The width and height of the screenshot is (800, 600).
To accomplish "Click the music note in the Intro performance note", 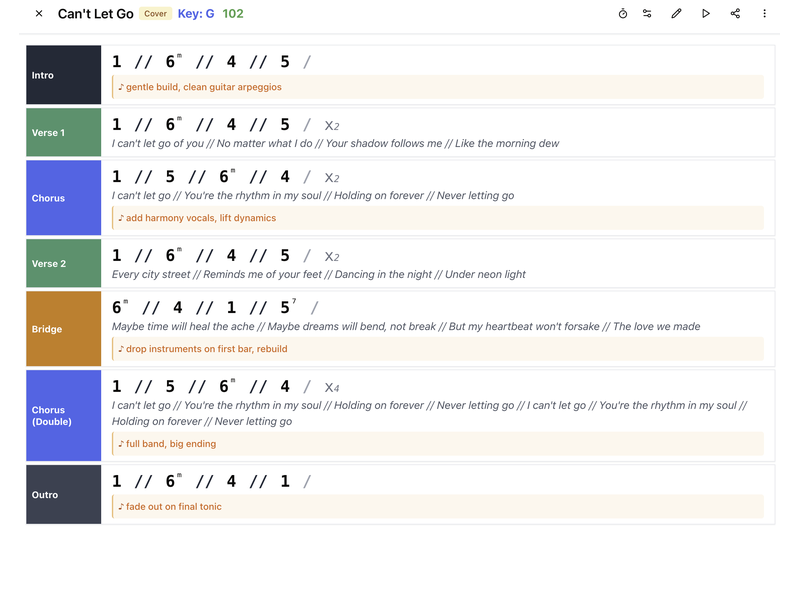I will 120,87.
